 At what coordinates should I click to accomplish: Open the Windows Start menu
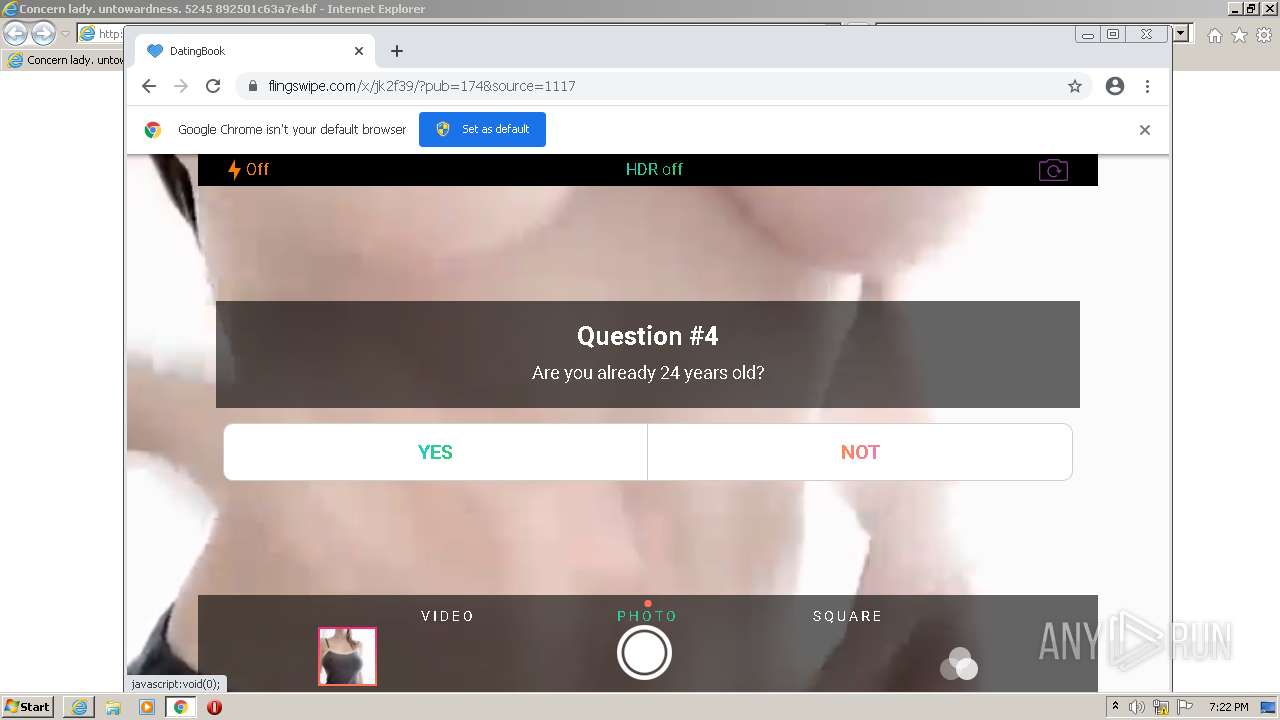[28, 707]
